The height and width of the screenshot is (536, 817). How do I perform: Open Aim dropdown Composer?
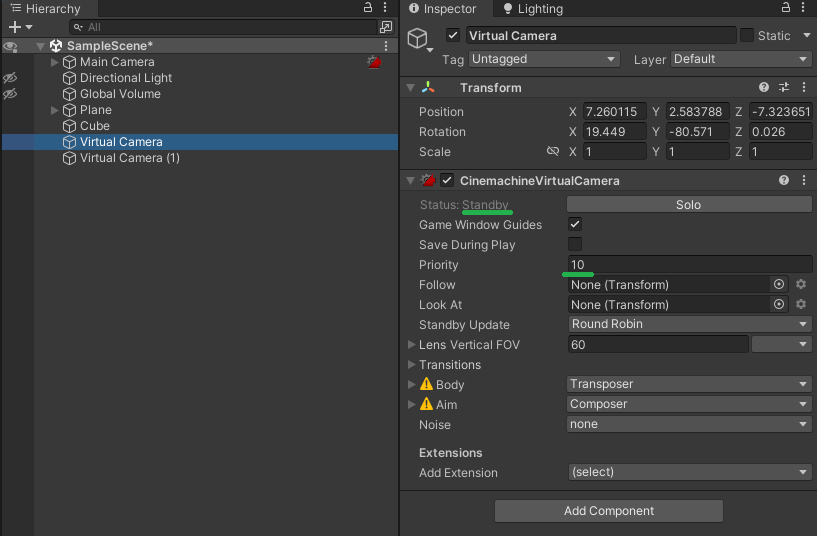tap(689, 404)
